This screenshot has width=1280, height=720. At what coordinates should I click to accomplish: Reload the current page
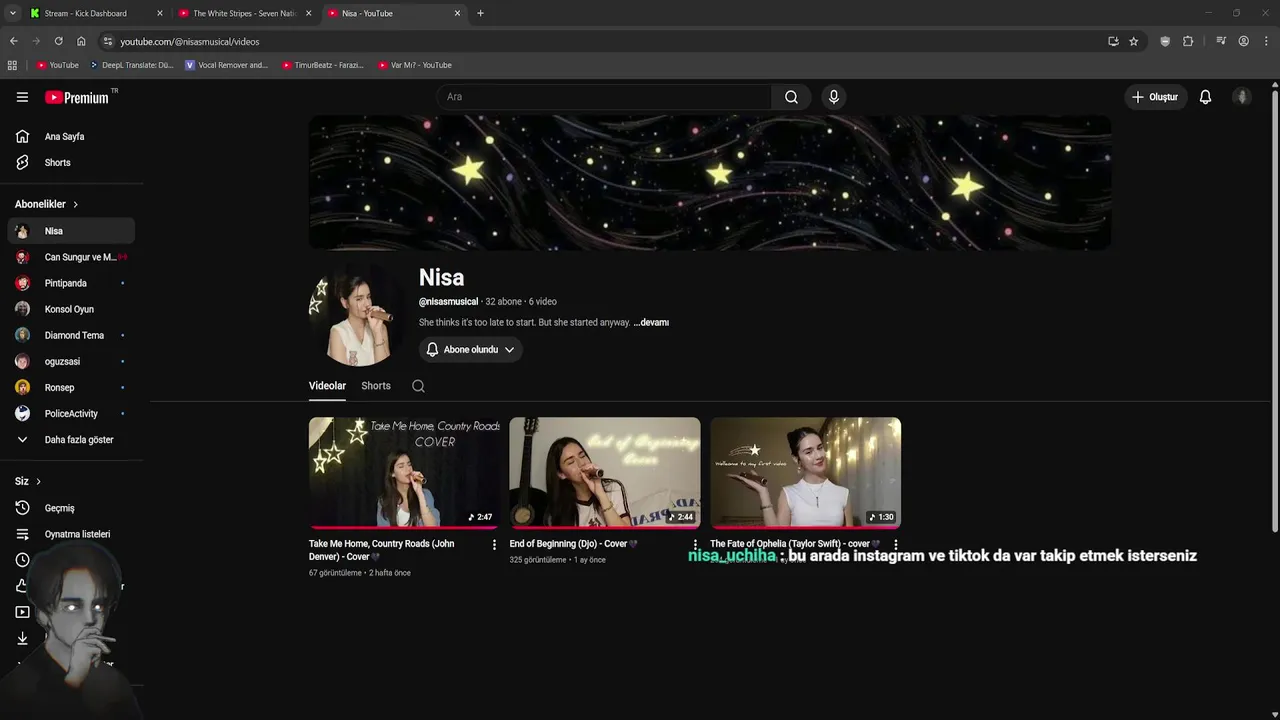(58, 41)
